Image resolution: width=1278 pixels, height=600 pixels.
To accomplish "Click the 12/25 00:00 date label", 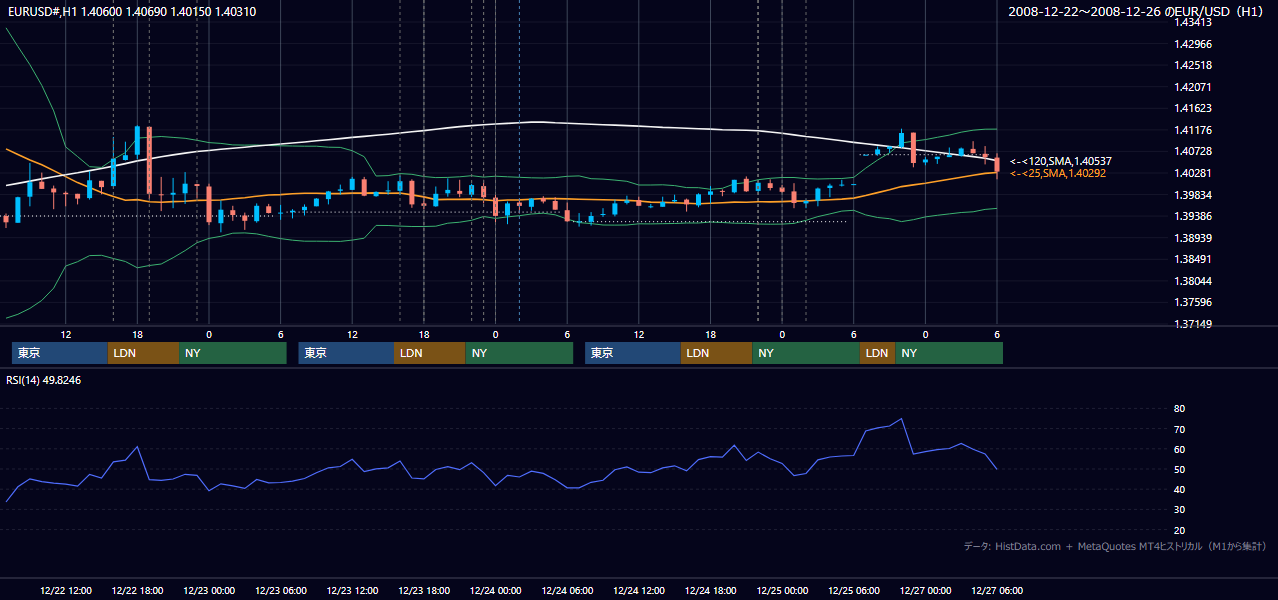I will pos(782,591).
